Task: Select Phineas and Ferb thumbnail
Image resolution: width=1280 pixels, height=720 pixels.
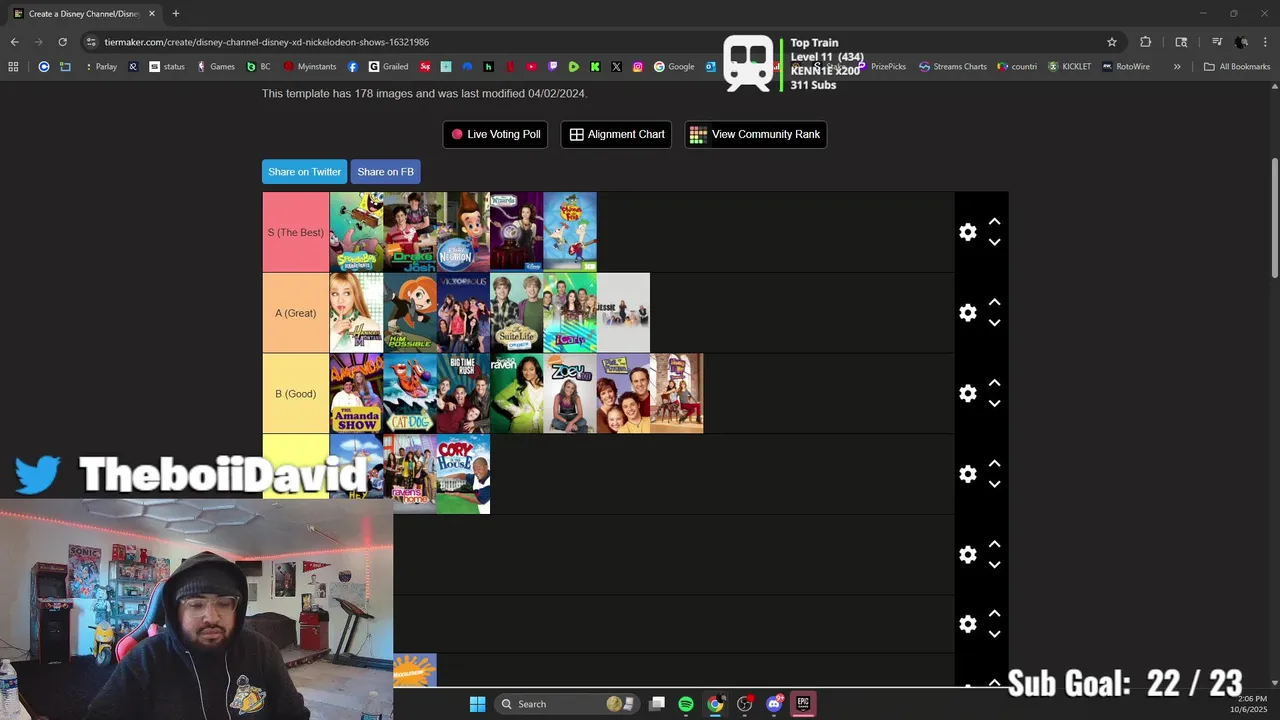Action: click(570, 232)
